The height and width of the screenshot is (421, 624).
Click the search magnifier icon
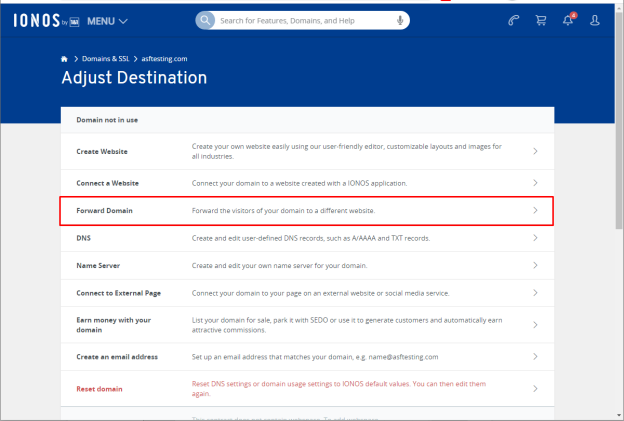205,20
